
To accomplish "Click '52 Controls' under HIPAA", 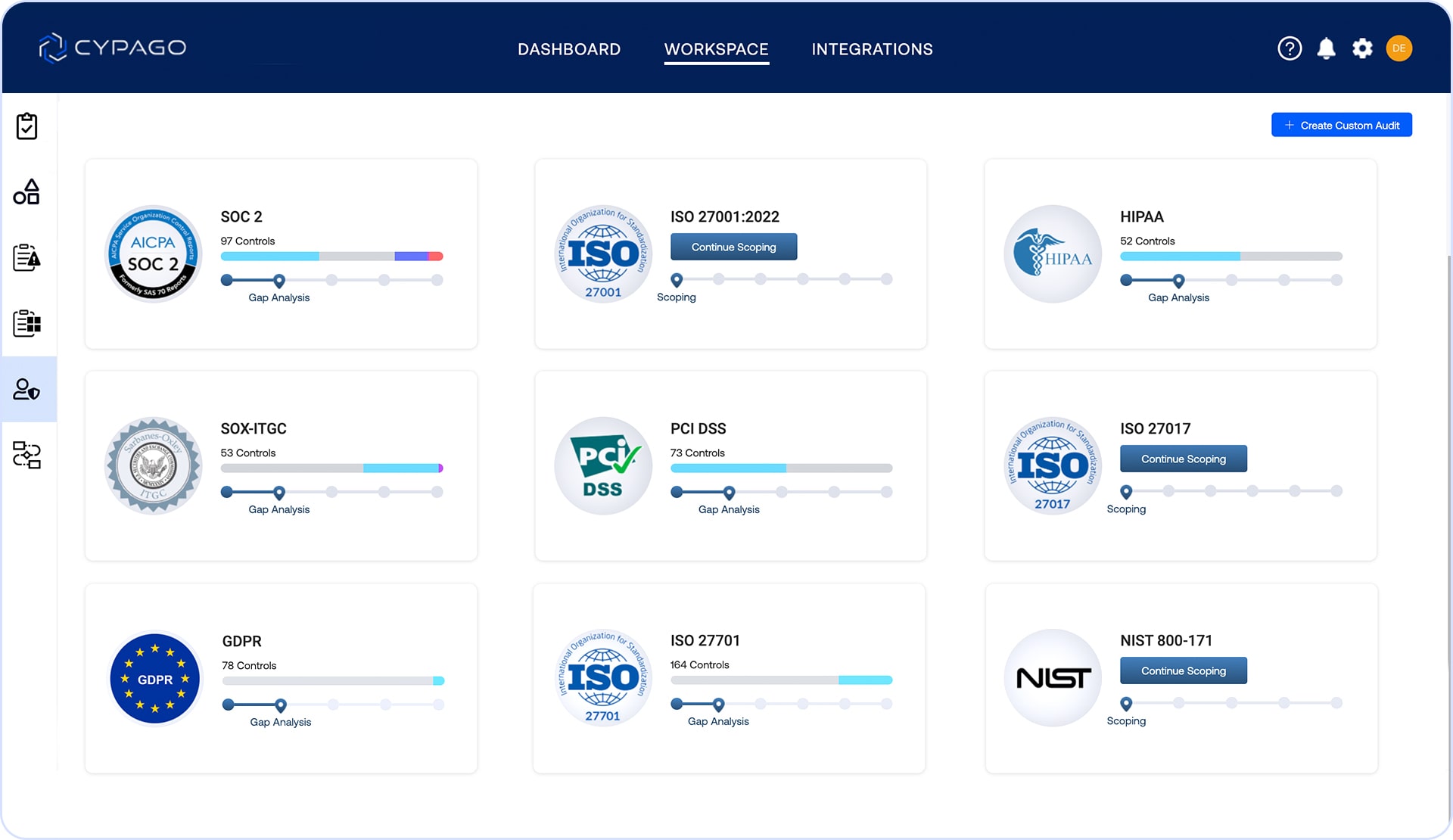I will 1147,241.
